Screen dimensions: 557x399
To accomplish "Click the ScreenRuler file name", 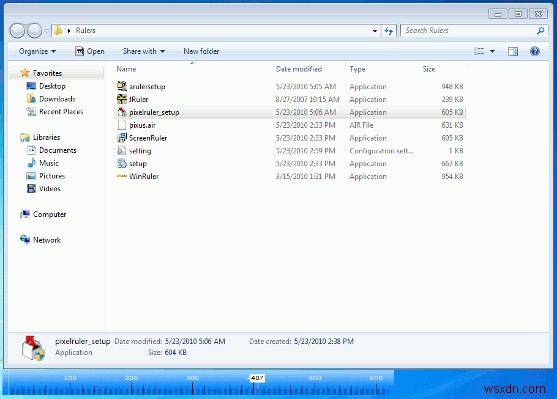I will point(148,138).
